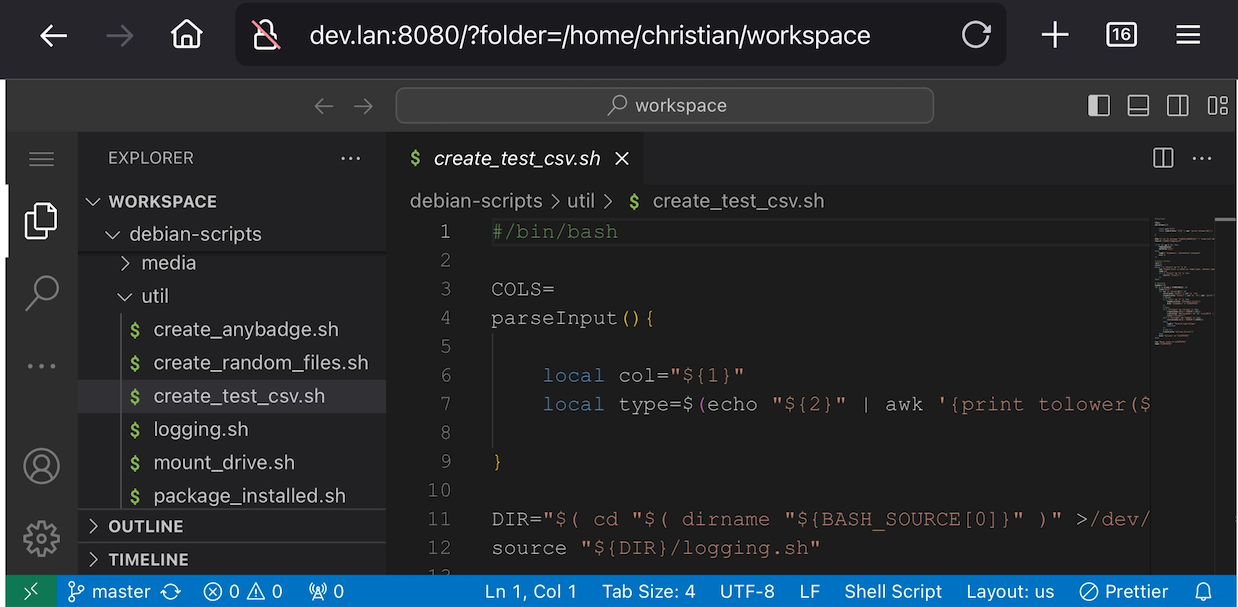Click the source logging.sh line
This screenshot has height=607, width=1238.
pyautogui.click(x=656, y=548)
